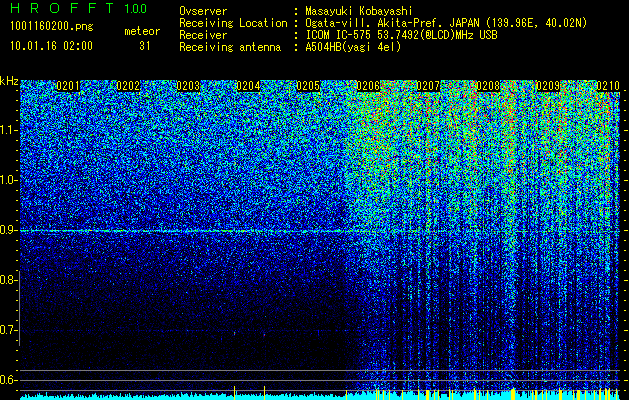Click the observer name Masayuki Kobayashi

coord(359,11)
